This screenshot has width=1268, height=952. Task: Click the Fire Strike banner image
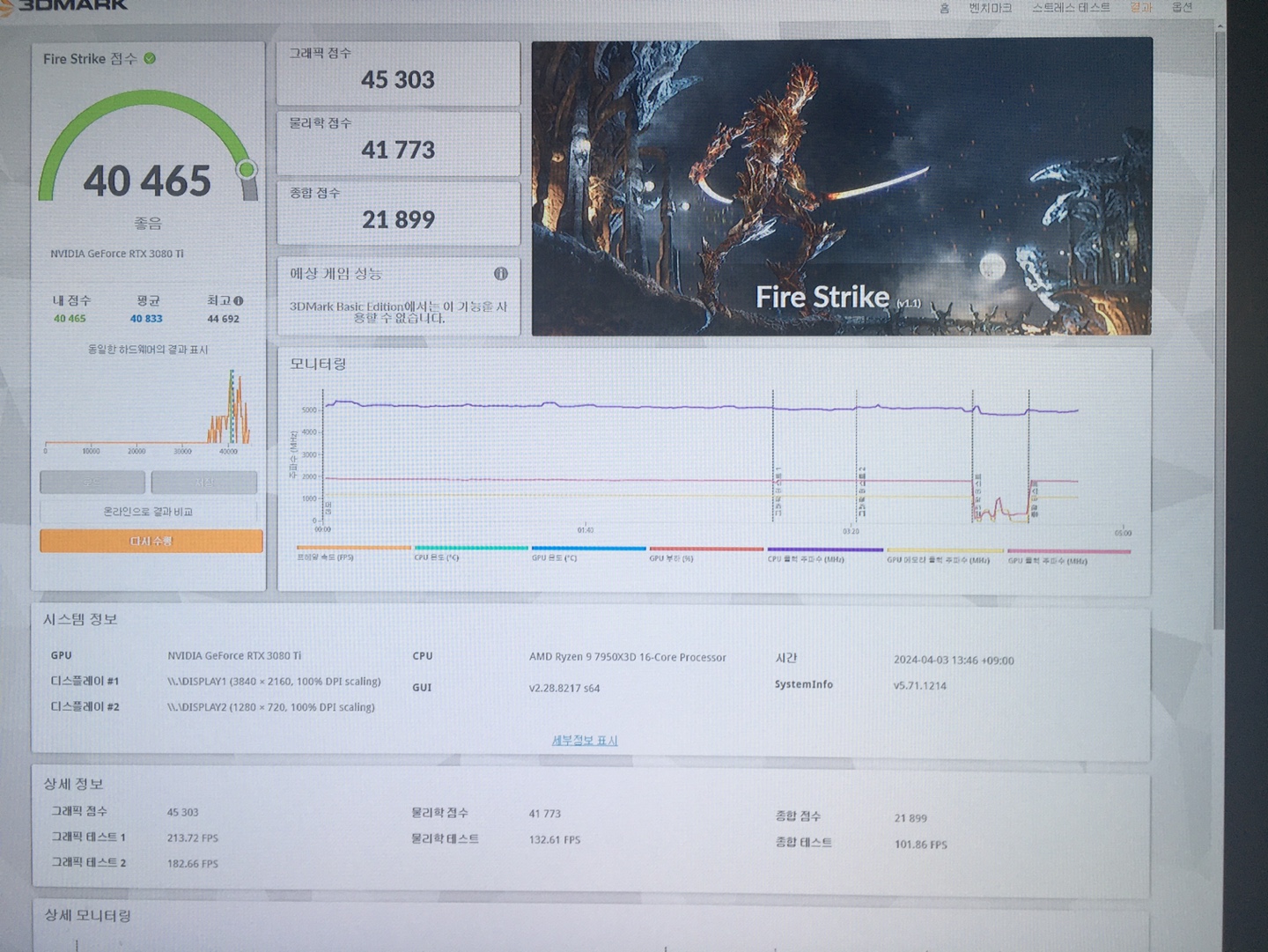point(842,187)
